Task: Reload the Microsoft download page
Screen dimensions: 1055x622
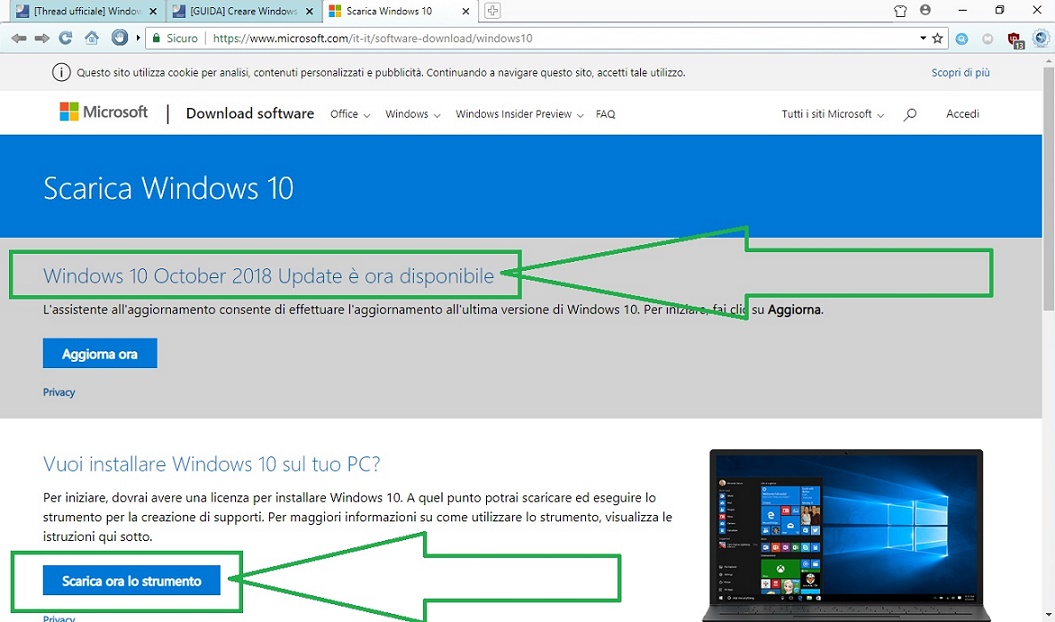Action: pos(65,38)
